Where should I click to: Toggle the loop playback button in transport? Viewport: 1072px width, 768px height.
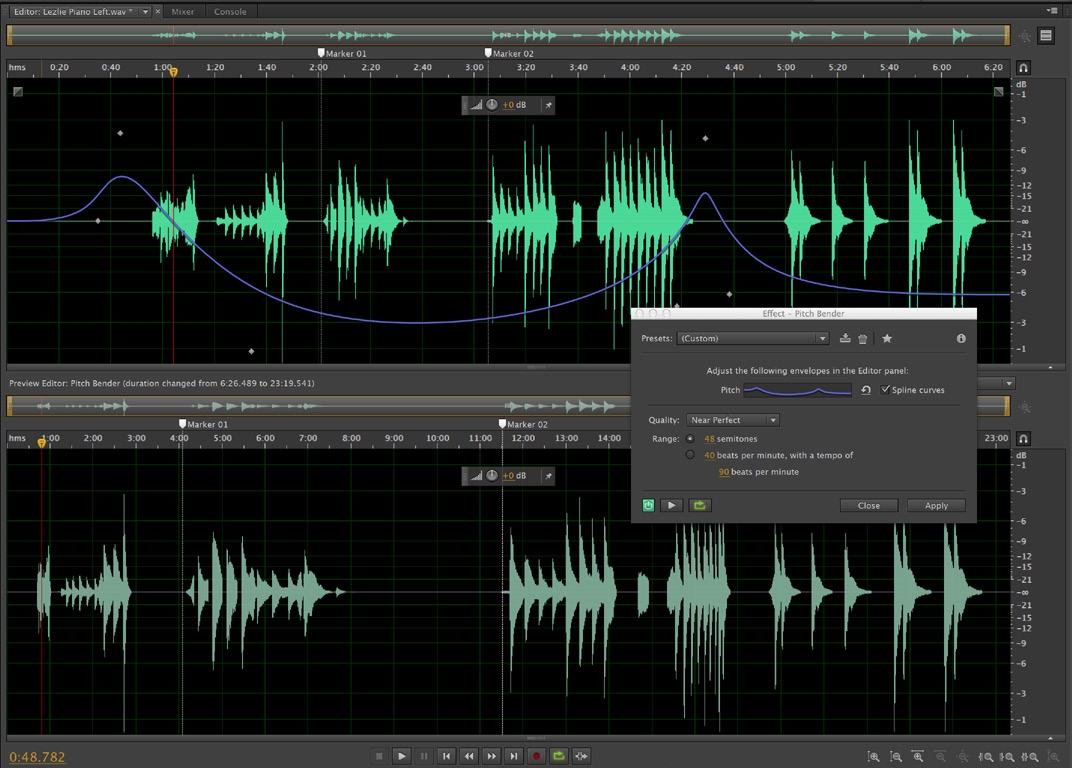click(559, 756)
